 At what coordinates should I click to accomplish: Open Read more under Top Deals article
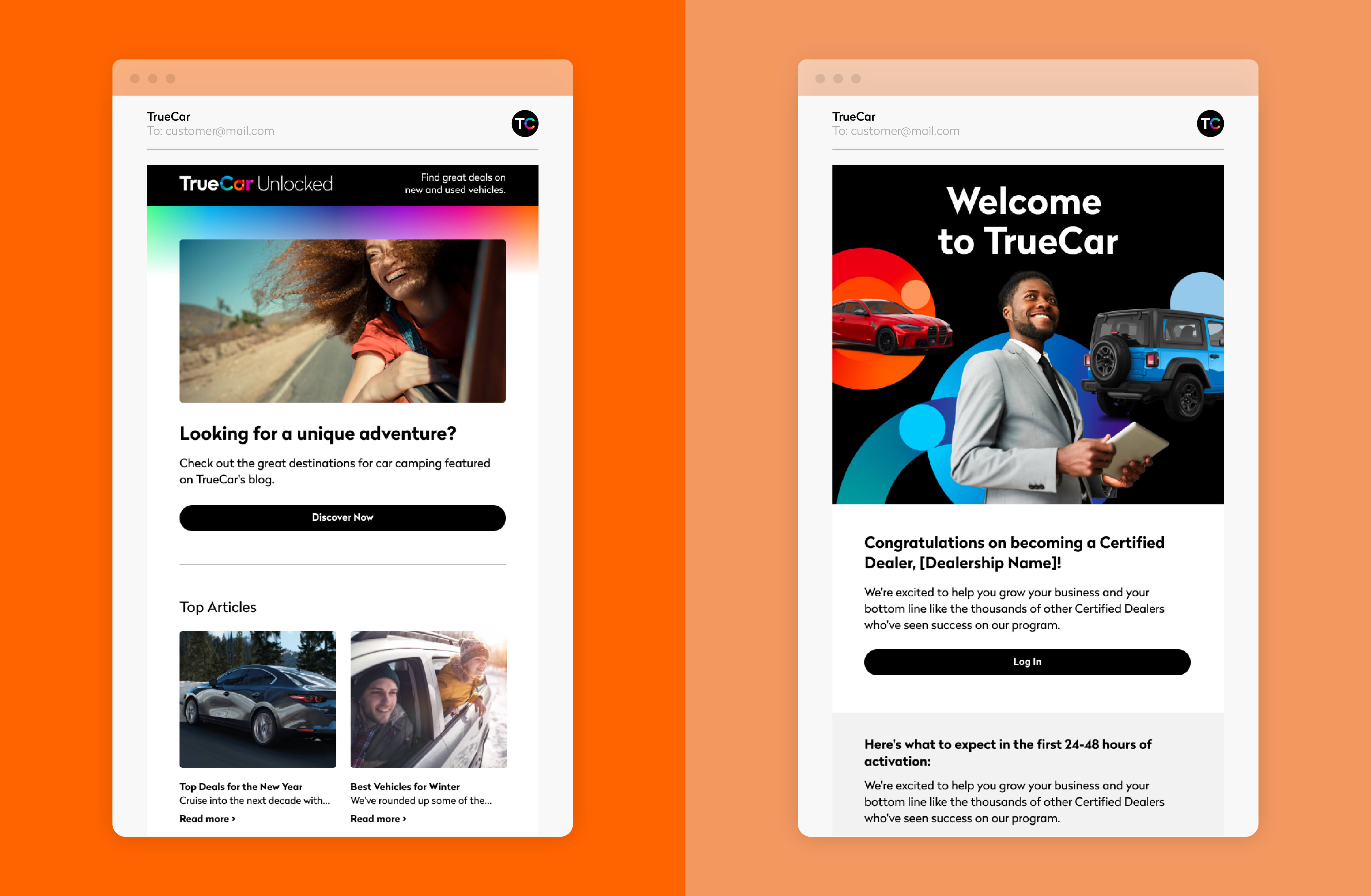pos(207,818)
